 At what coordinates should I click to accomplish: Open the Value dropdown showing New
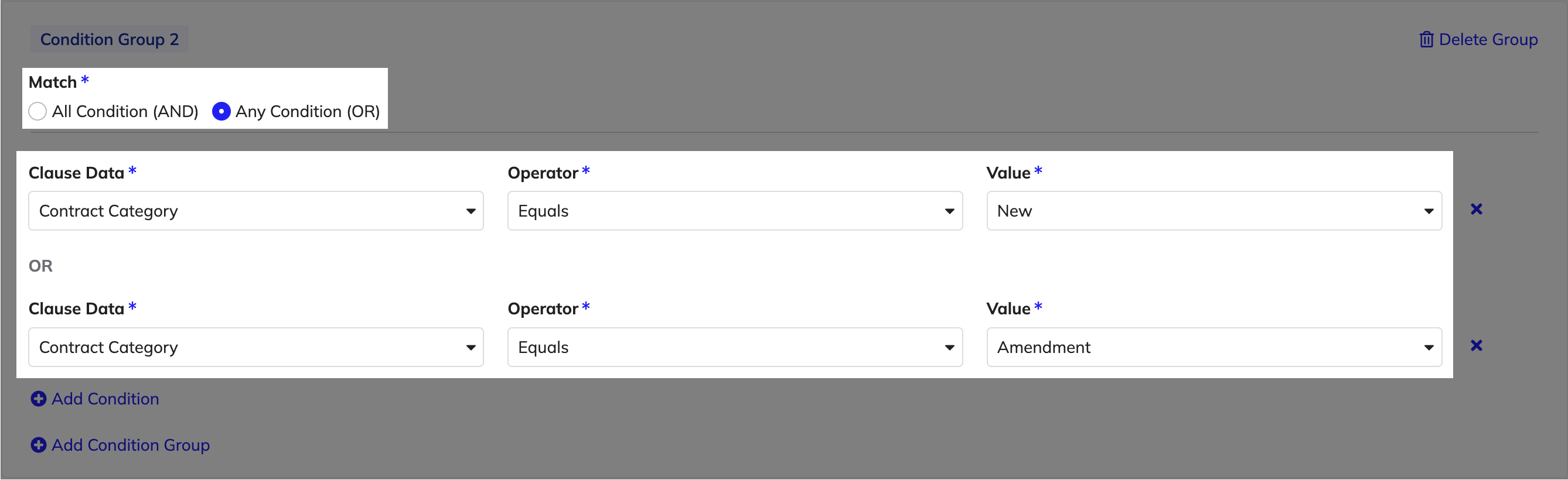pyautogui.click(x=1214, y=211)
